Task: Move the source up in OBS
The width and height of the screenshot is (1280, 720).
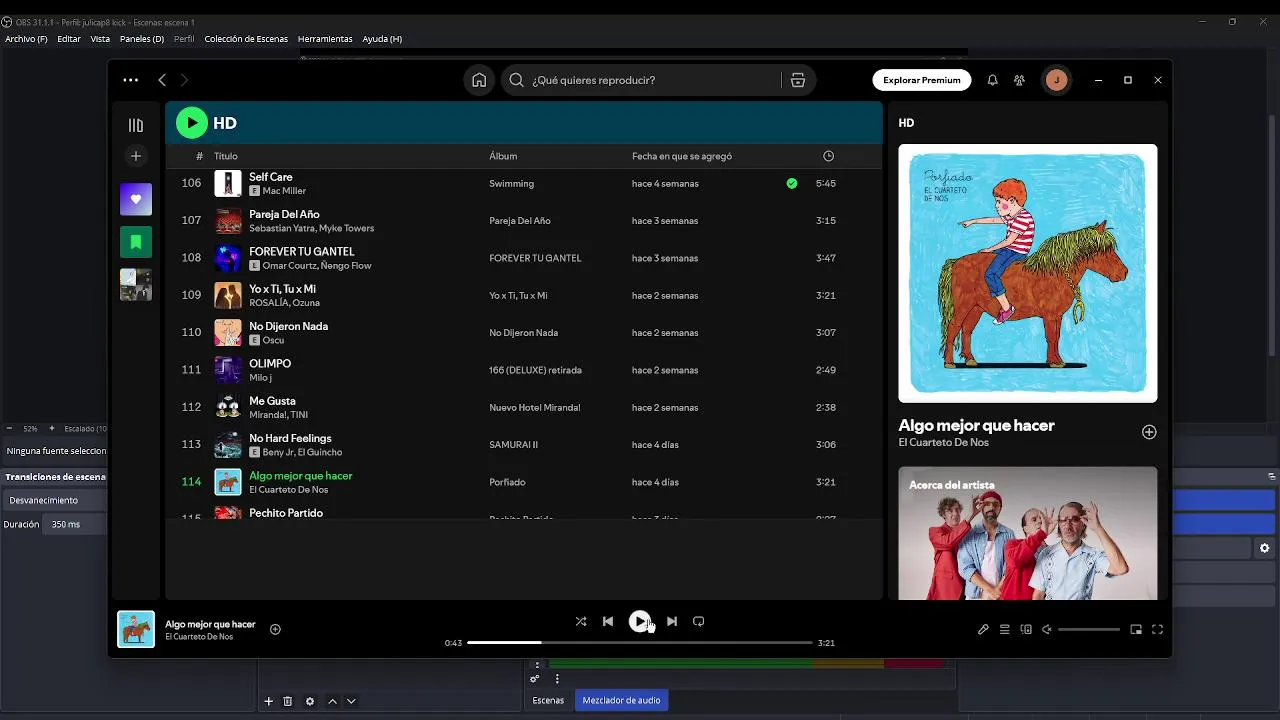Action: point(333,701)
